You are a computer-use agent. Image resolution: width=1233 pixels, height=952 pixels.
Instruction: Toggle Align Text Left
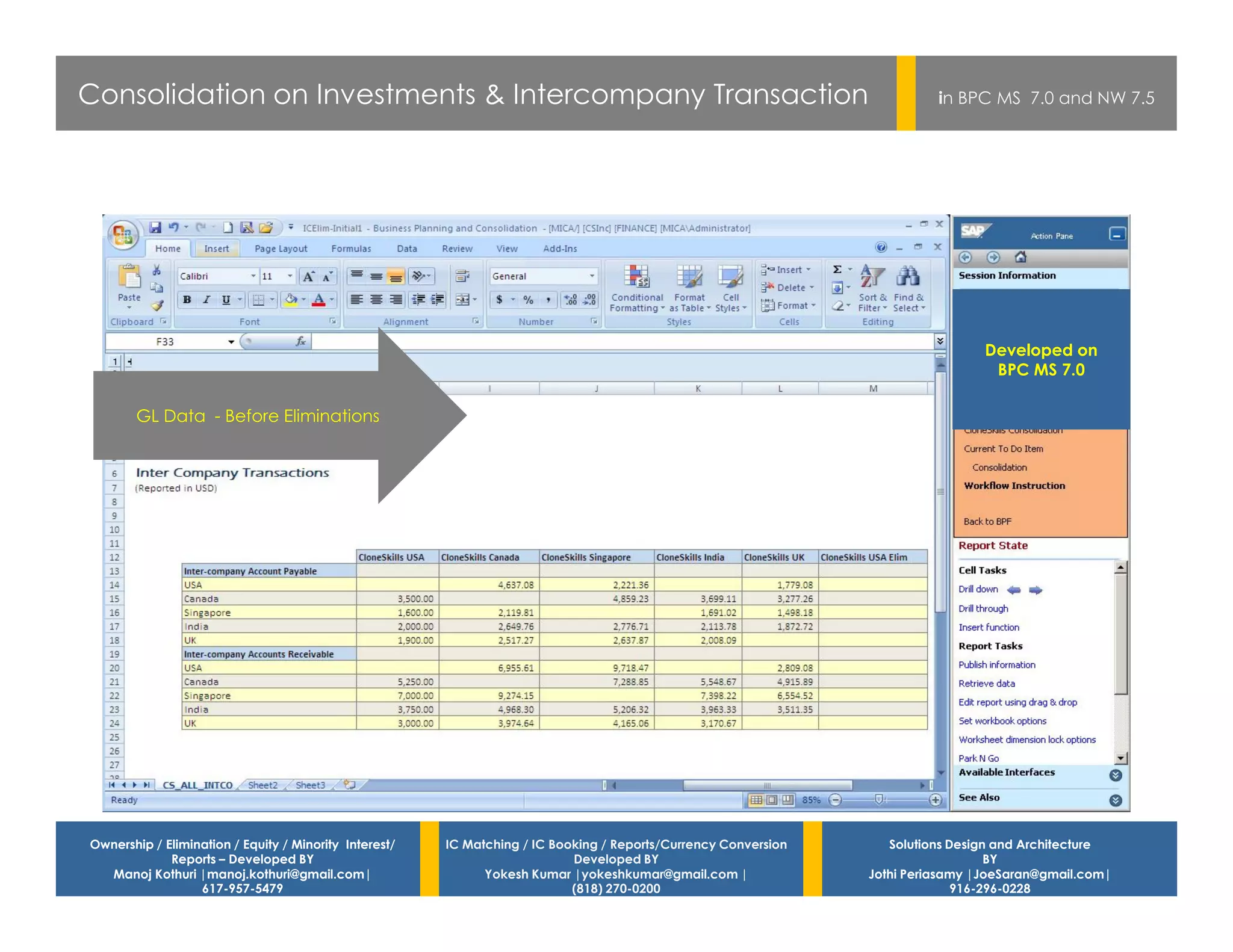point(357,300)
